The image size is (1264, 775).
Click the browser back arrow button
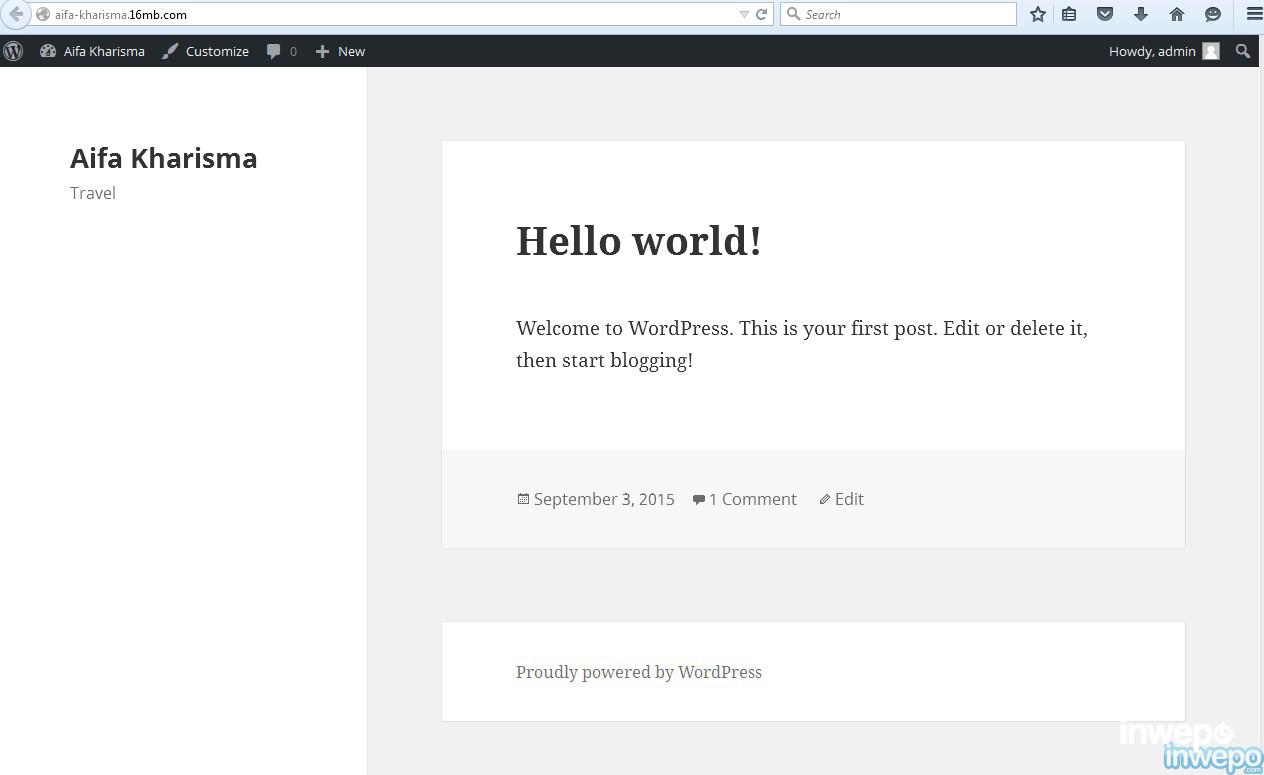16,14
